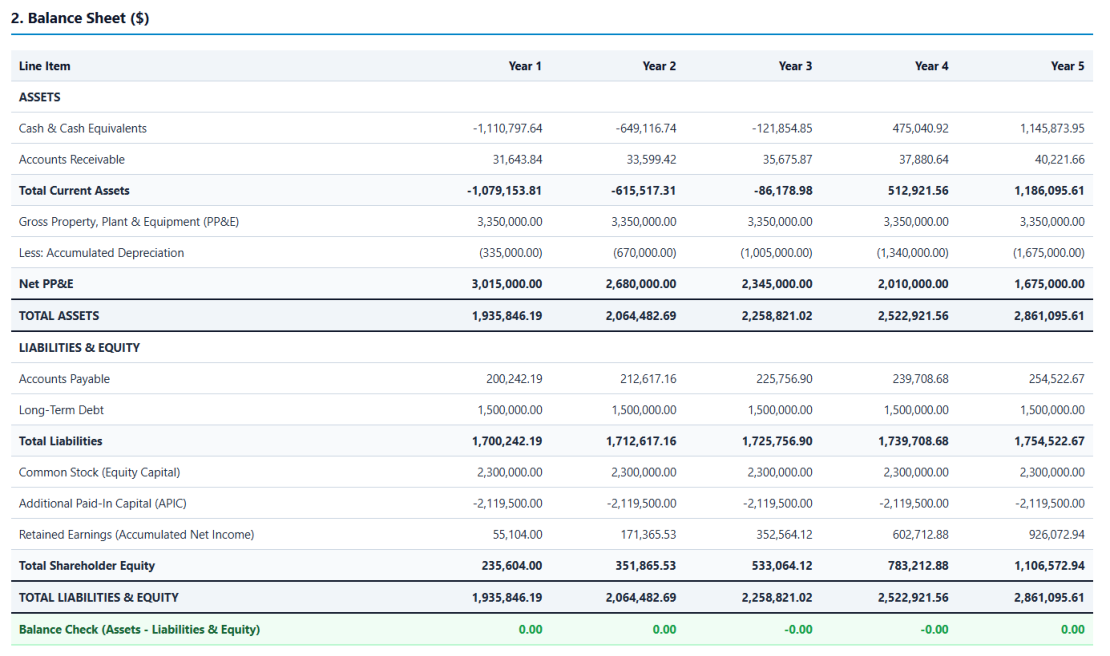Click the '2. Balance Sheet ($)' heading
The height and width of the screenshot is (656, 1110).
tap(80, 18)
